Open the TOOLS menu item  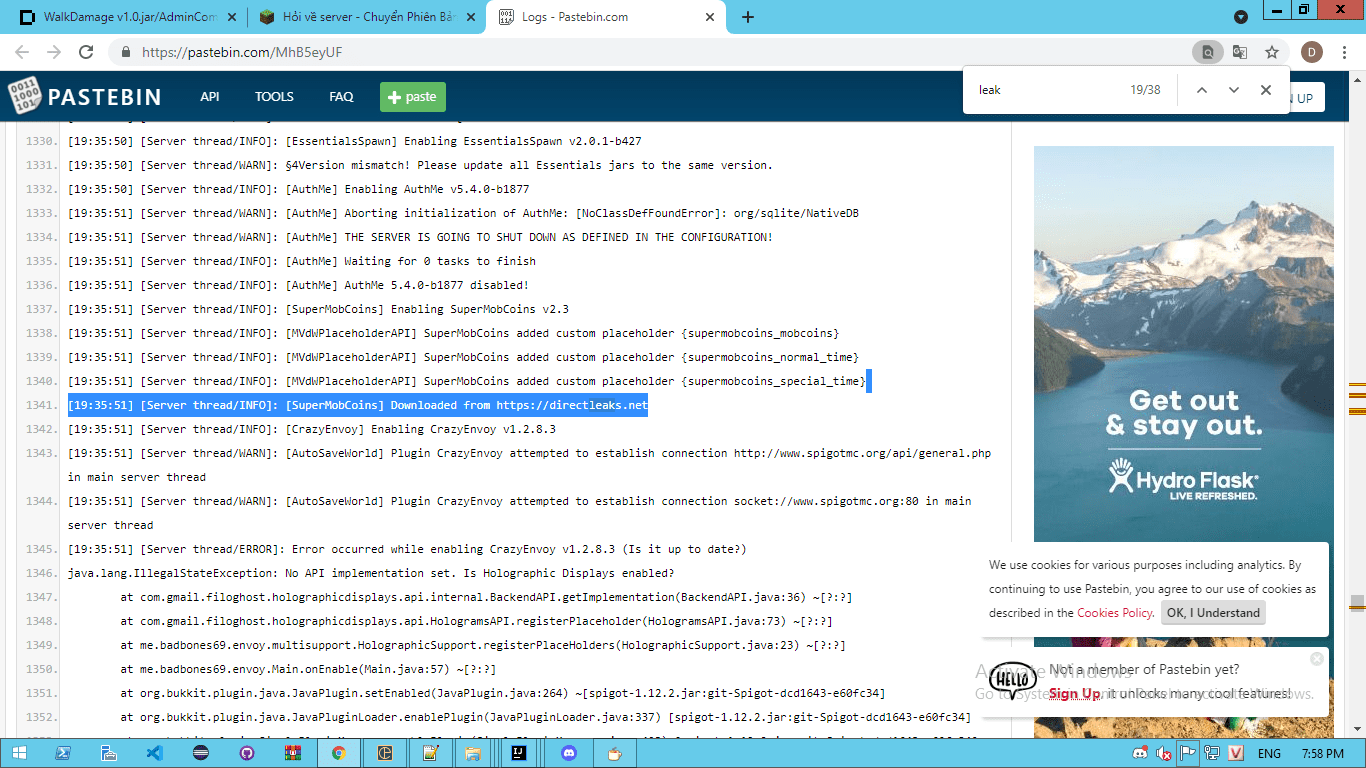(x=274, y=97)
